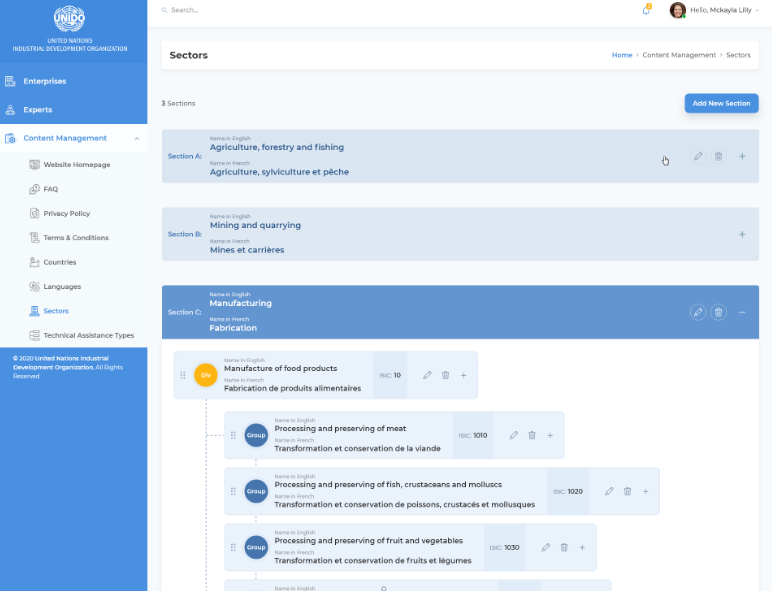Image resolution: width=772 pixels, height=591 pixels.
Task: Click edit pencil for Section C Manufacturing
Action: click(698, 312)
